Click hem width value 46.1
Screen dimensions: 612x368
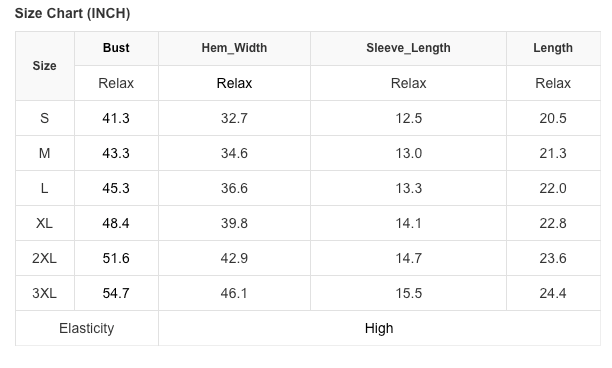pos(234,293)
